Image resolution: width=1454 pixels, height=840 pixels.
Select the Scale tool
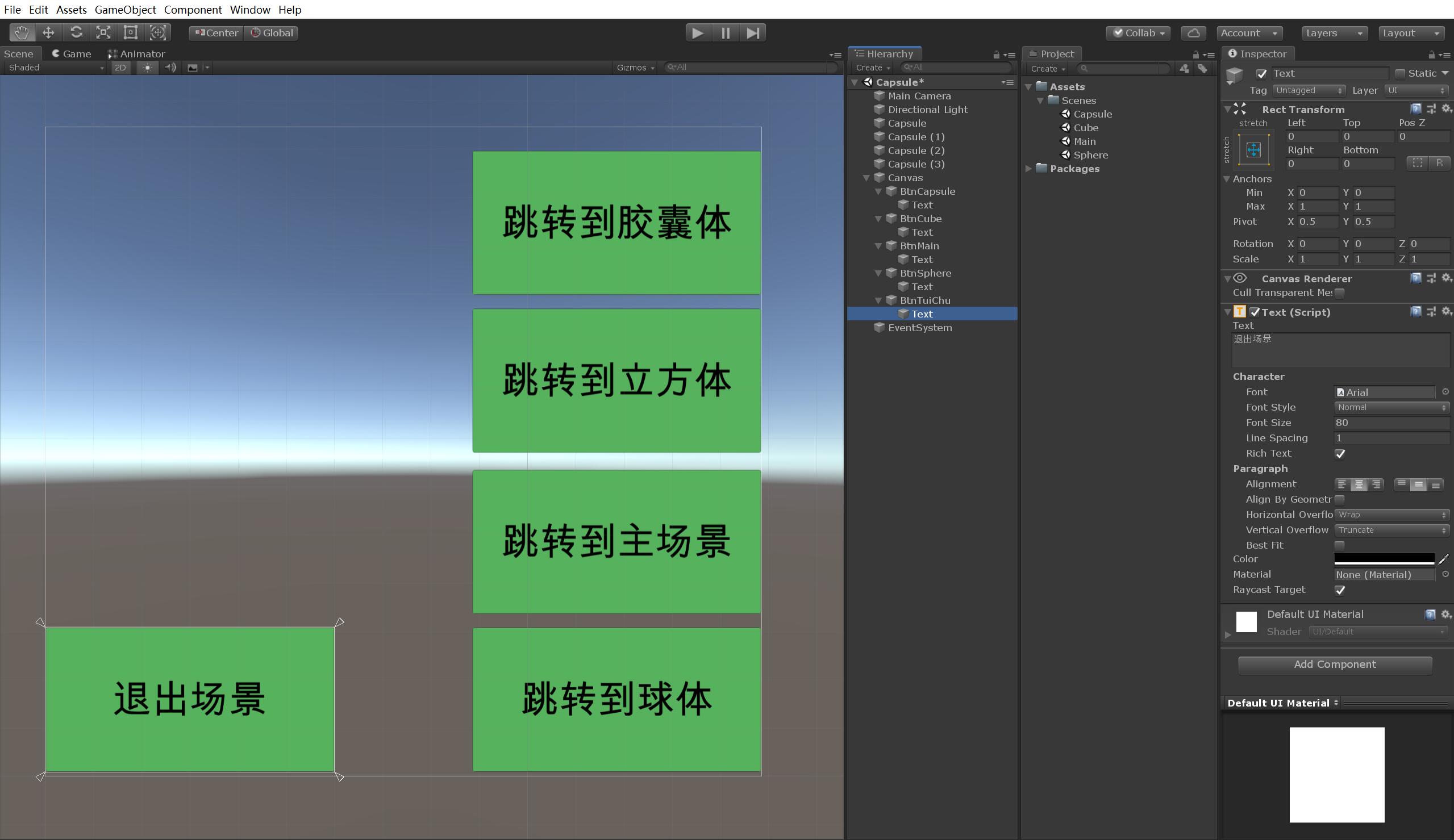tap(103, 32)
